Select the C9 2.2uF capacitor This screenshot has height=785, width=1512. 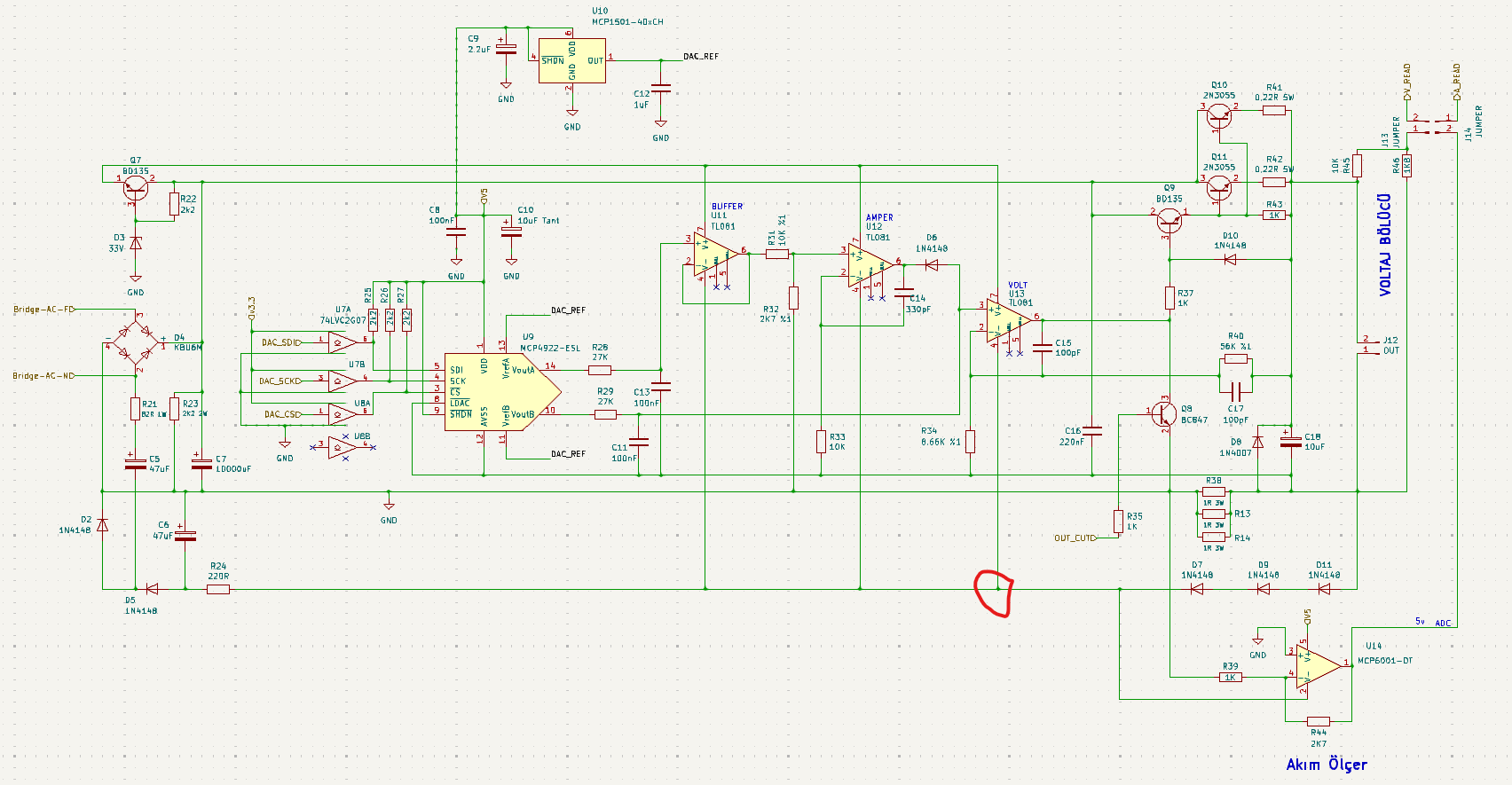click(x=506, y=49)
